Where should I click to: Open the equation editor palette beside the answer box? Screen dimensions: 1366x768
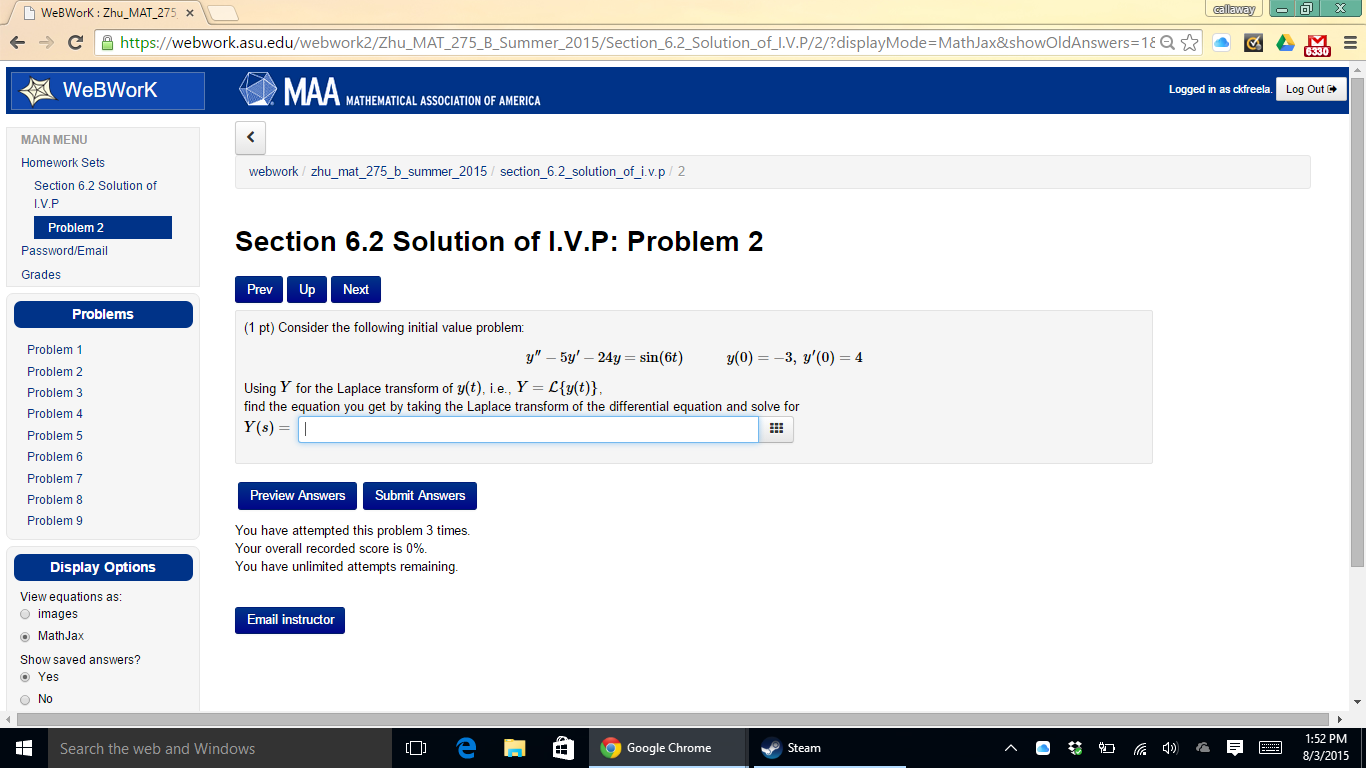[x=775, y=429]
